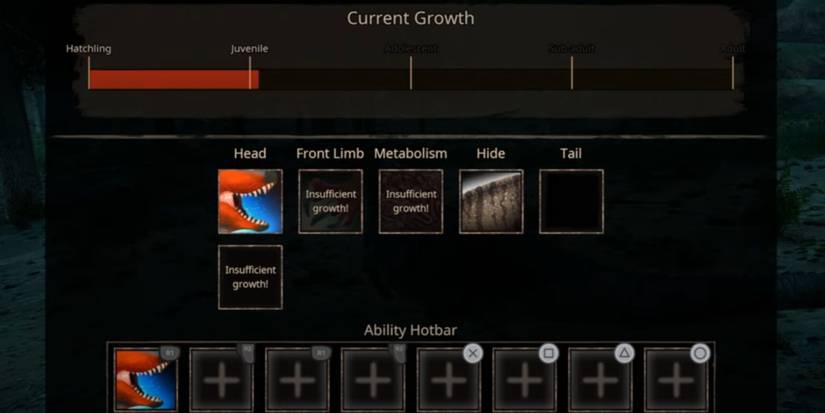825x413 pixels.
Task: Click the locked second Head slot
Action: tap(250, 277)
